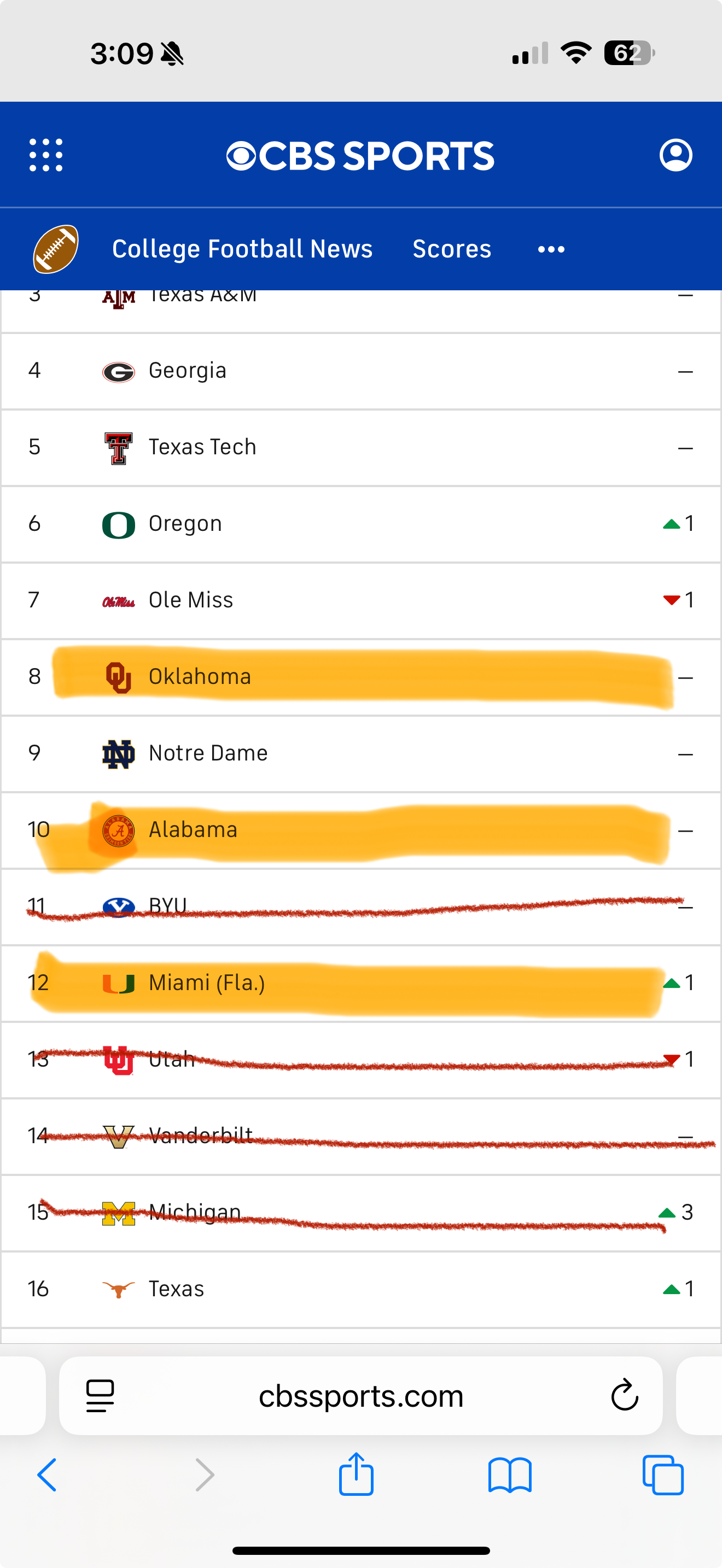Screen dimensions: 722x1568
Task: Open Safari bookmarks
Action: [x=510, y=1475]
